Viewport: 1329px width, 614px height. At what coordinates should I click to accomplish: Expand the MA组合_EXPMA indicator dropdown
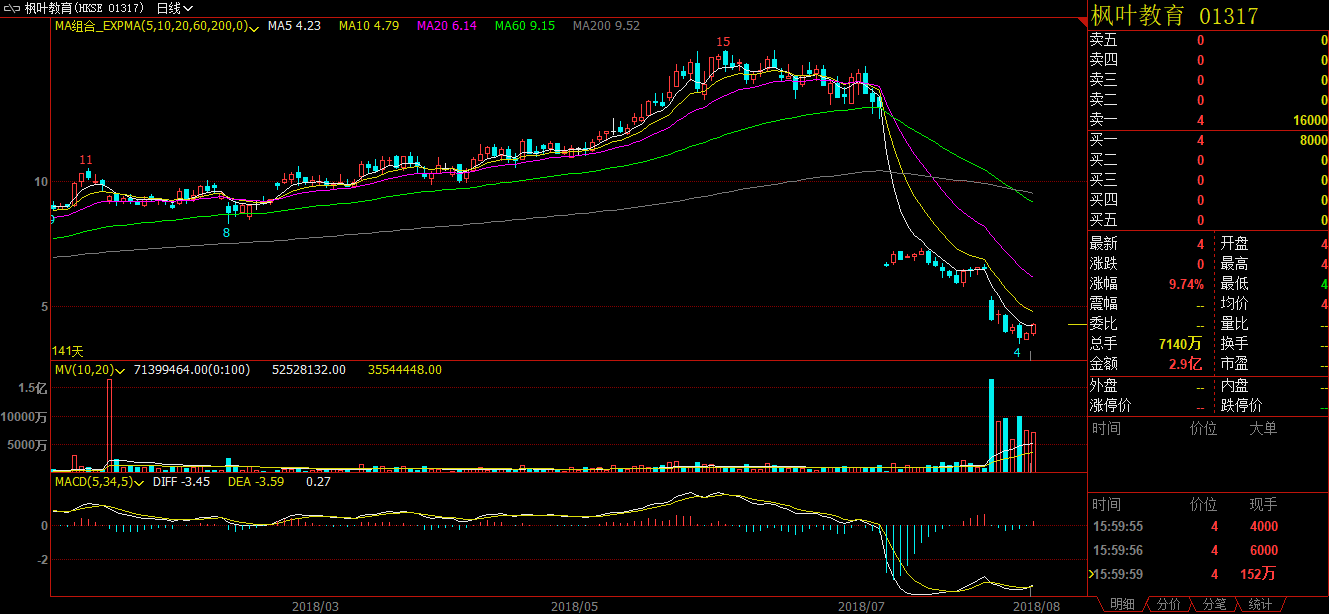click(254, 26)
